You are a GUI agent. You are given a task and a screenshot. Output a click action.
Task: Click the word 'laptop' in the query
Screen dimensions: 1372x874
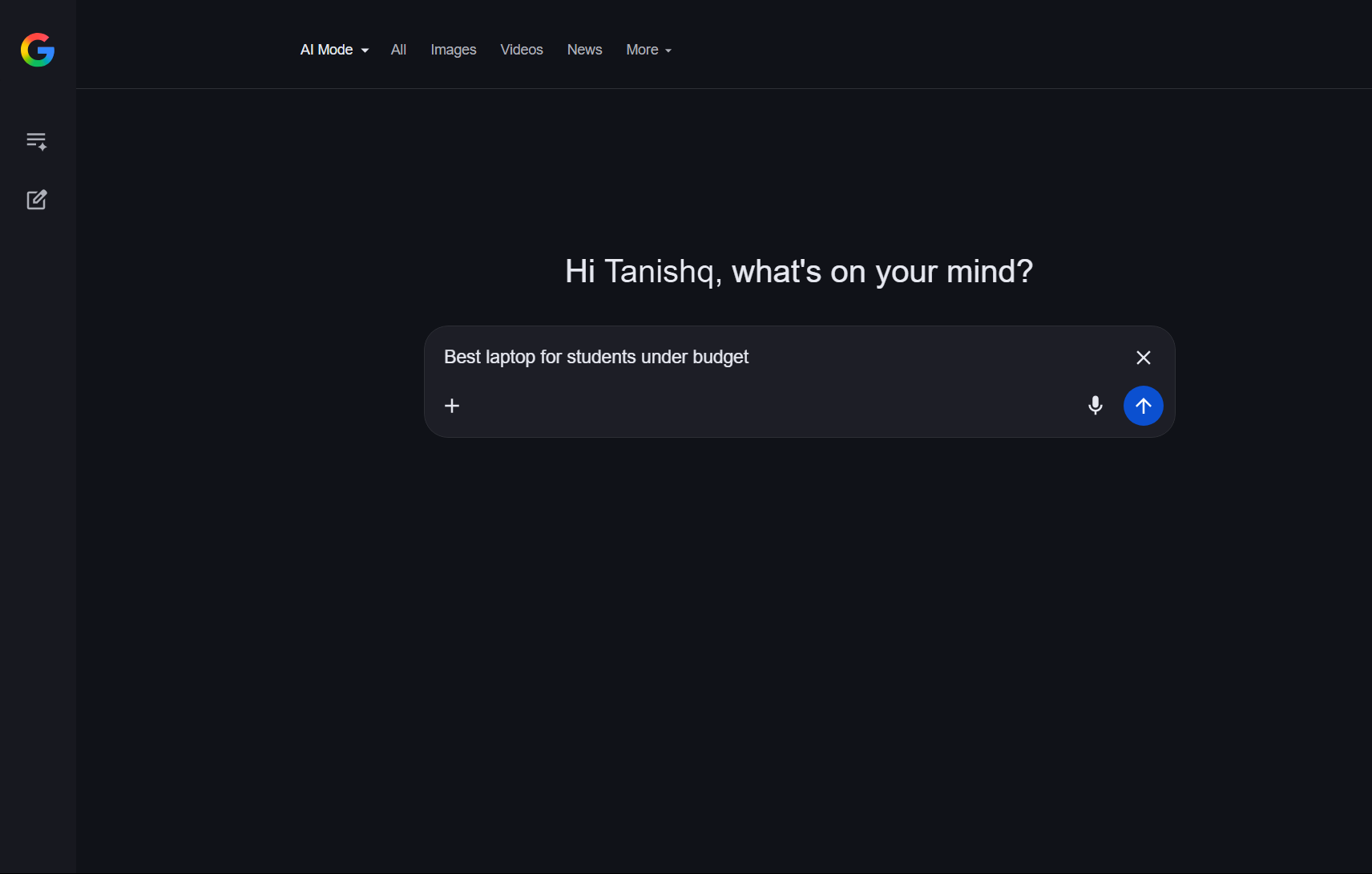pos(510,357)
